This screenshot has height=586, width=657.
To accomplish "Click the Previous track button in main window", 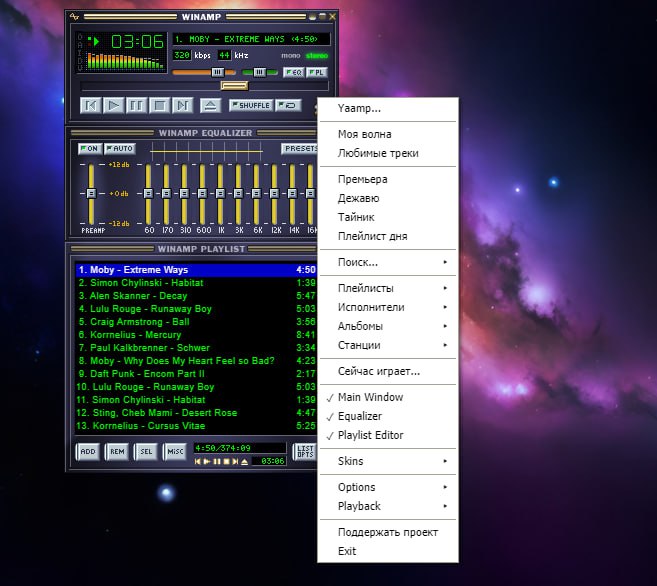I will 91,105.
